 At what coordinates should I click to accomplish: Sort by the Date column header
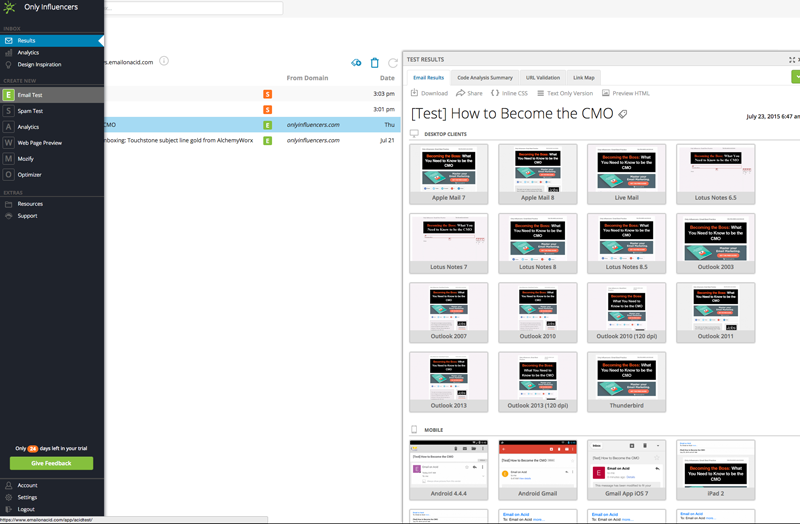pyautogui.click(x=387, y=78)
